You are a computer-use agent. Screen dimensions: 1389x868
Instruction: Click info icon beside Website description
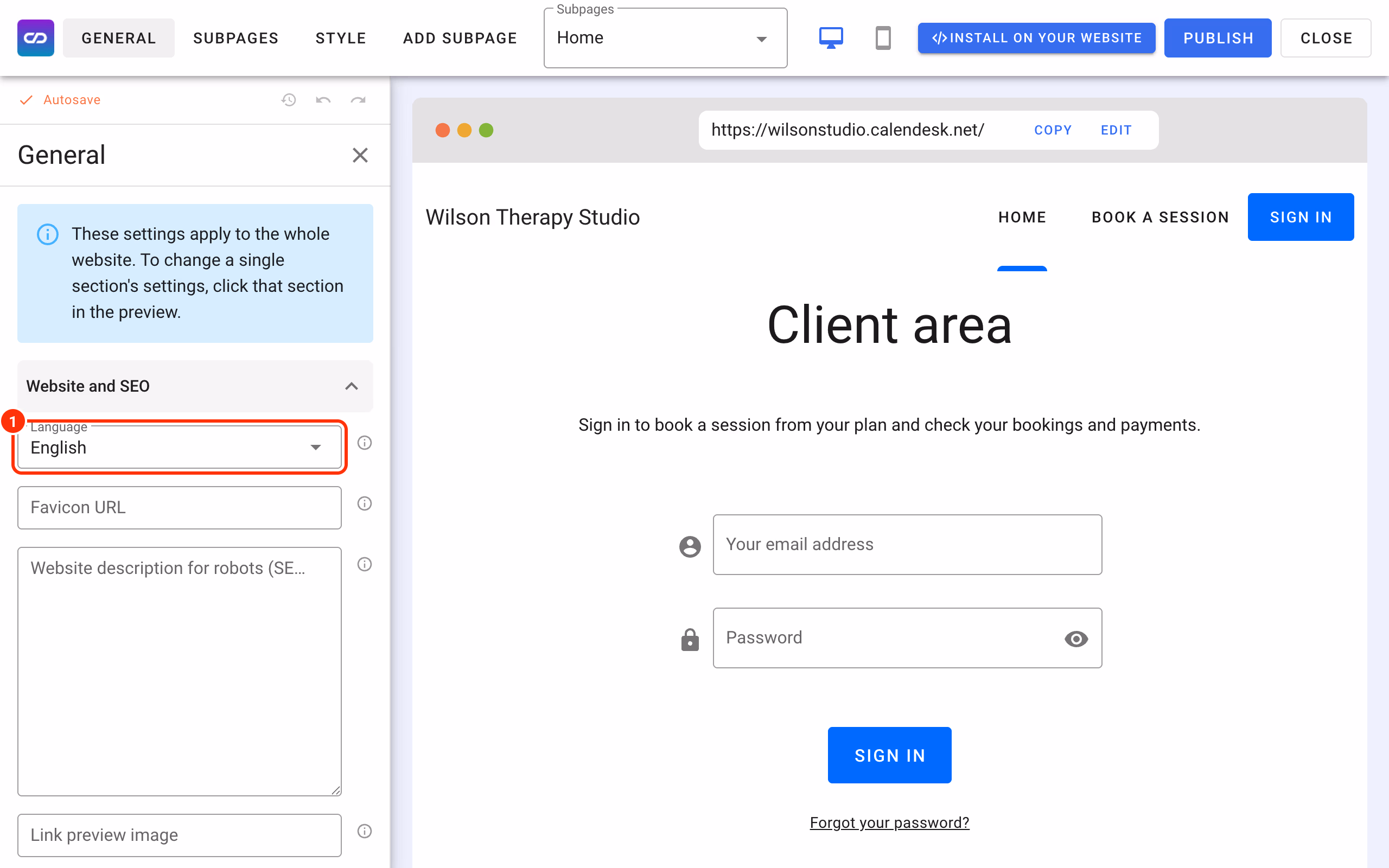point(365,564)
